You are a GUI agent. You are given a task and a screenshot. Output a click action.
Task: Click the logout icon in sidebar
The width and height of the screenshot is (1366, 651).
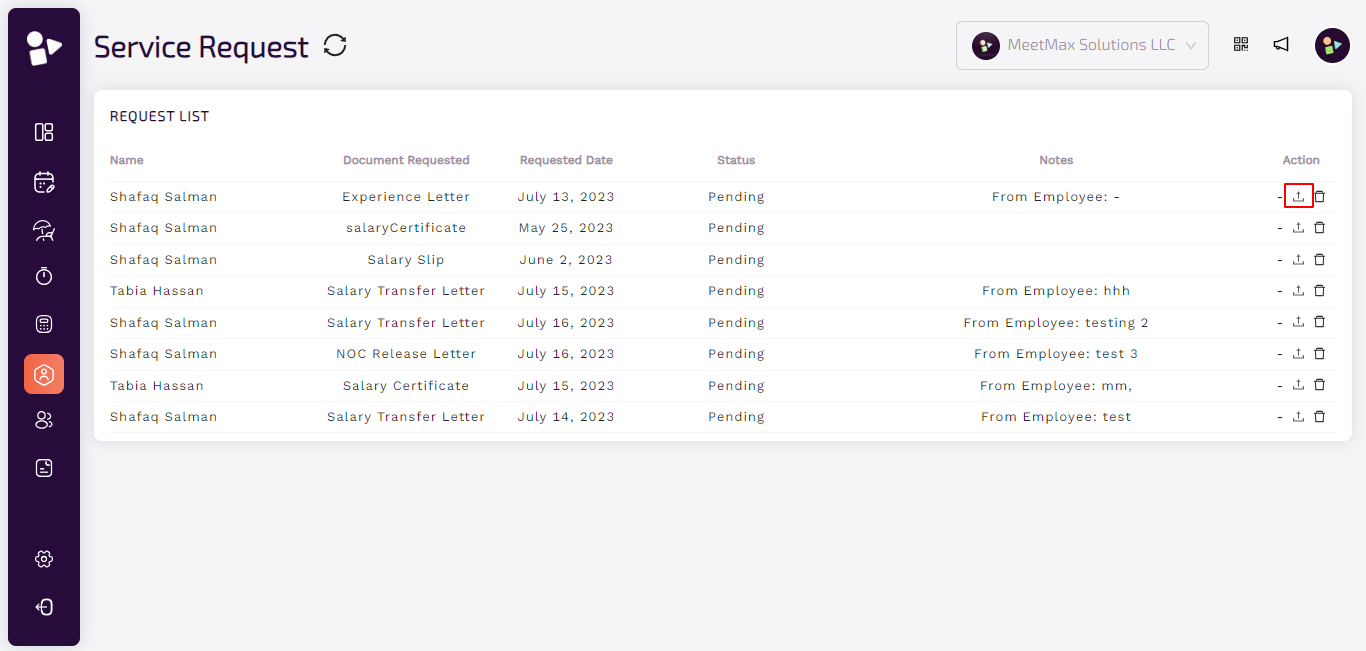44,607
